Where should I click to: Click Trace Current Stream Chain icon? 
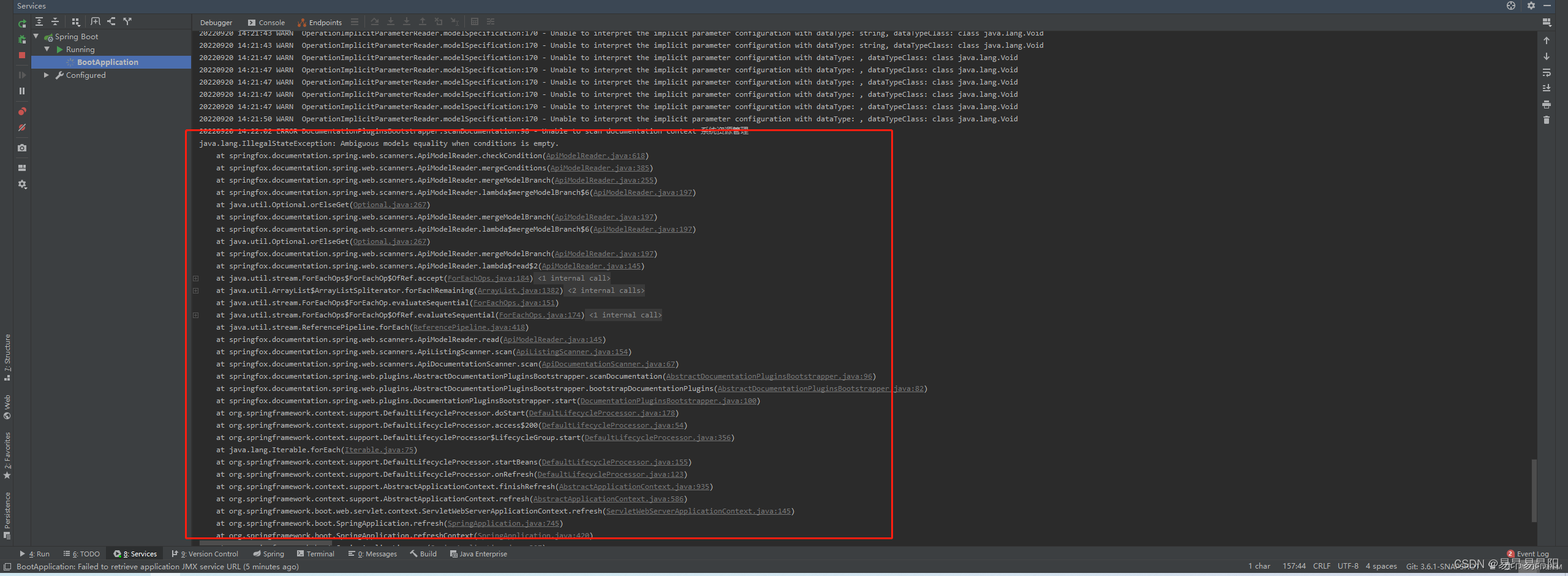pos(491,22)
